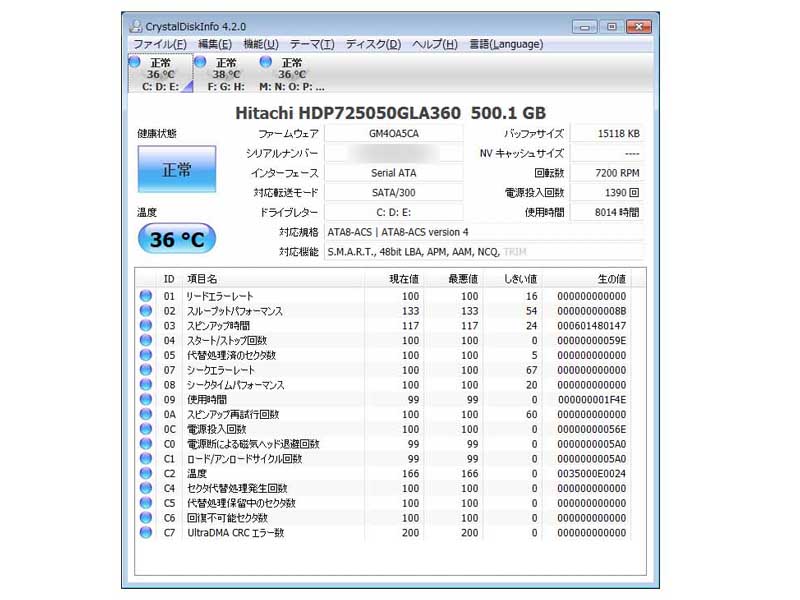Click status orb beside 09 使用時間
The width and height of the screenshot is (800, 600).
[146, 399]
